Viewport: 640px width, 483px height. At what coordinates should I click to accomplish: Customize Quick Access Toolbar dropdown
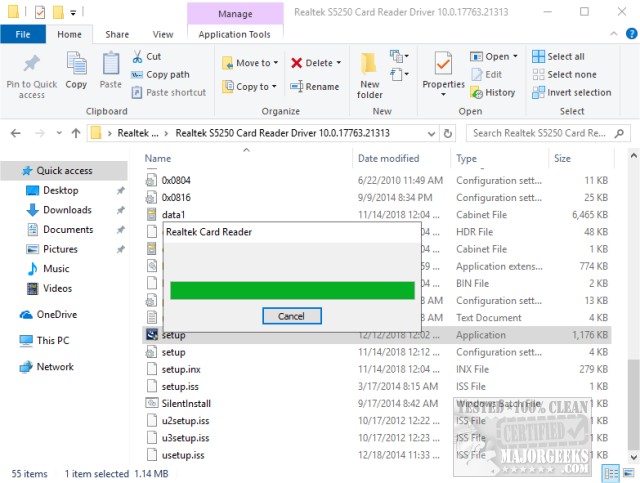pyautogui.click(x=73, y=13)
